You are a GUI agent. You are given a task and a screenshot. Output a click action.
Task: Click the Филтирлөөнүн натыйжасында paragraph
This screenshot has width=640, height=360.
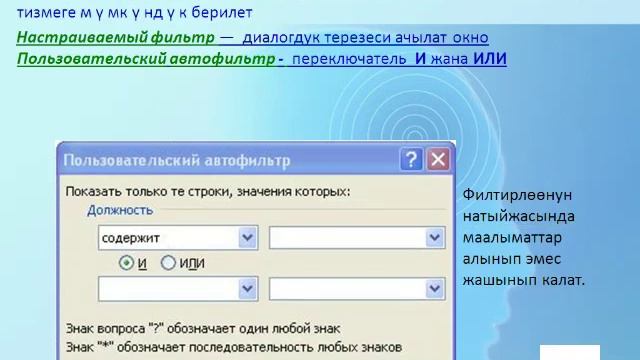524,237
